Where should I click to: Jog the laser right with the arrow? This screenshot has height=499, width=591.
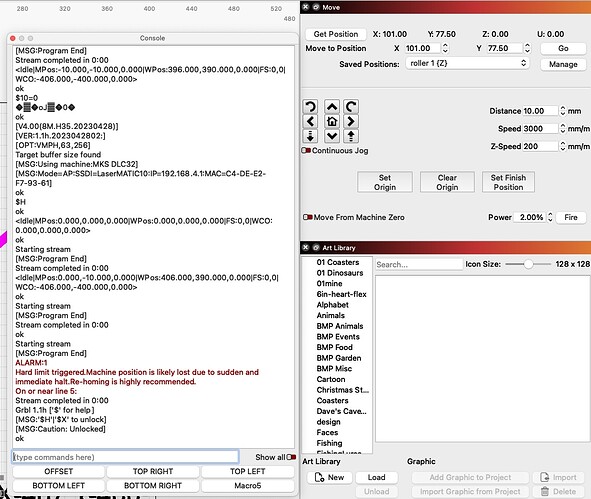point(351,121)
